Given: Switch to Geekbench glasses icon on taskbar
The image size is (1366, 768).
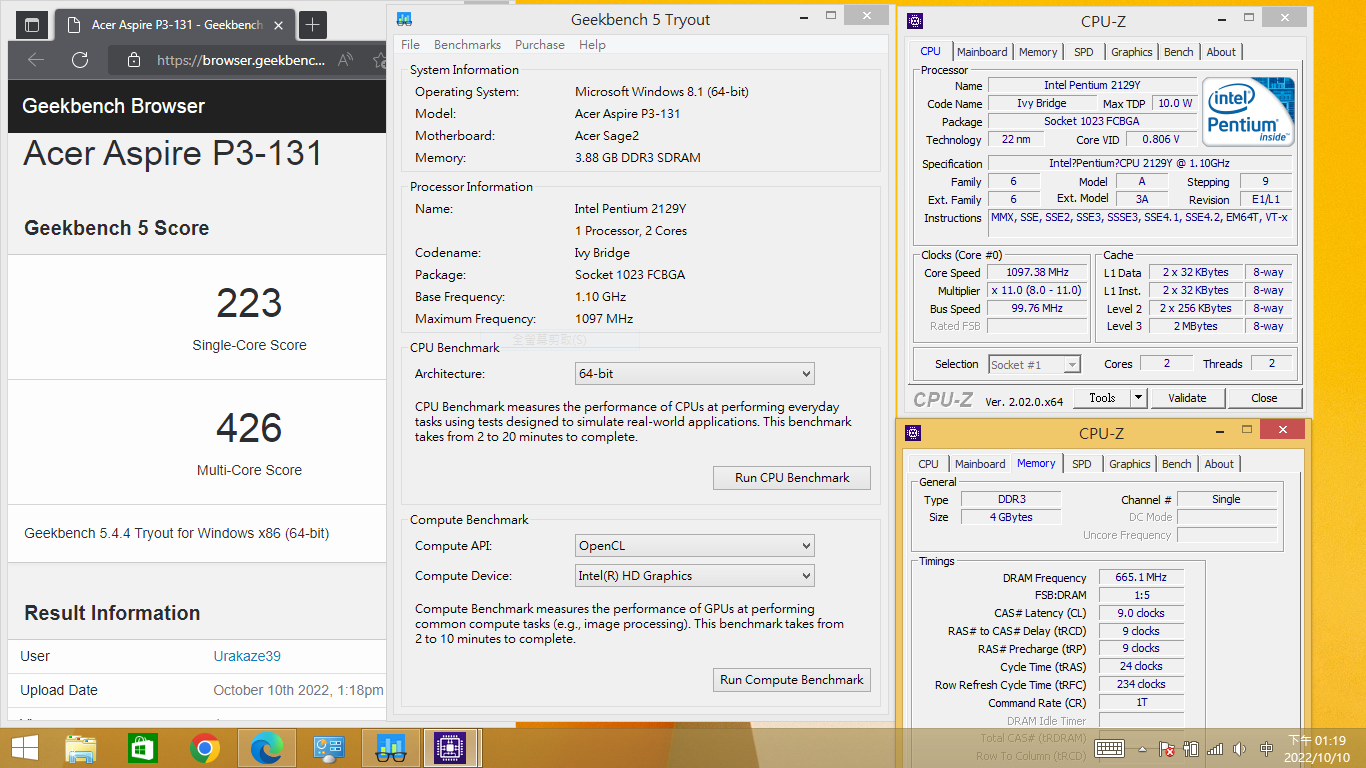Looking at the screenshot, I should pyautogui.click(x=391, y=748).
